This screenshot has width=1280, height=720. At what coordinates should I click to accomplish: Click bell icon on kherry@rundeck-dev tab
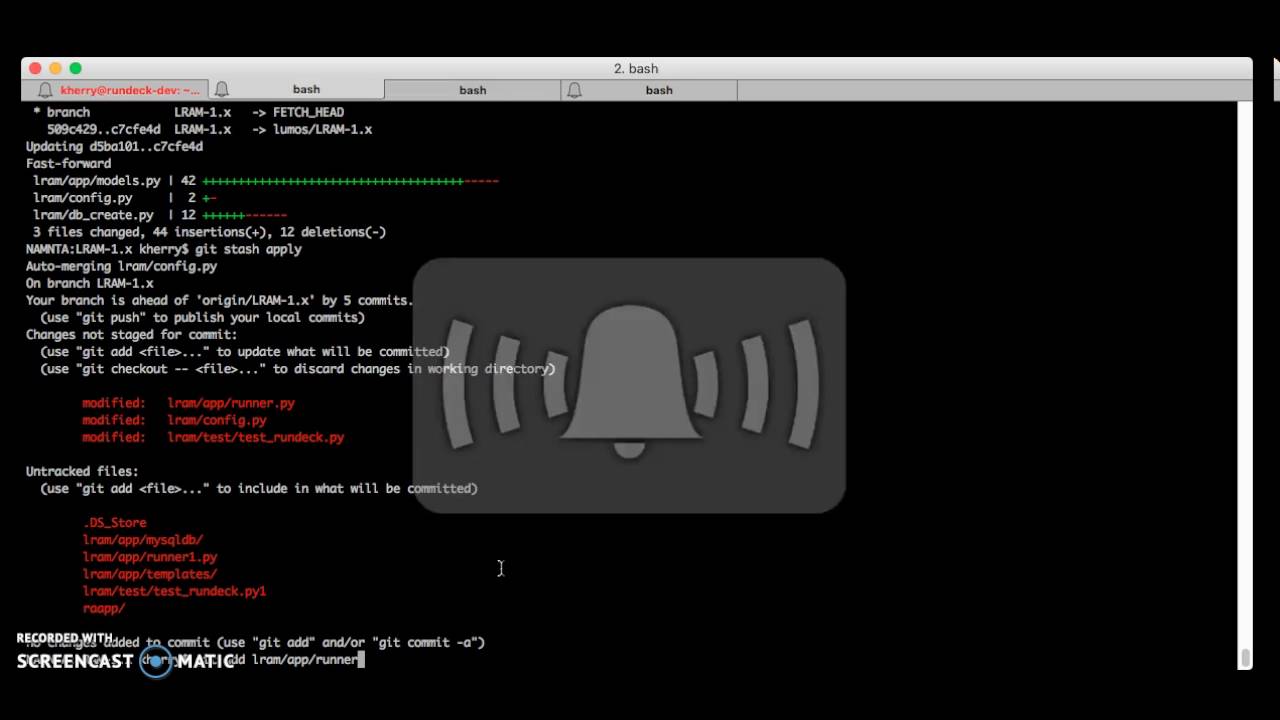pos(45,90)
